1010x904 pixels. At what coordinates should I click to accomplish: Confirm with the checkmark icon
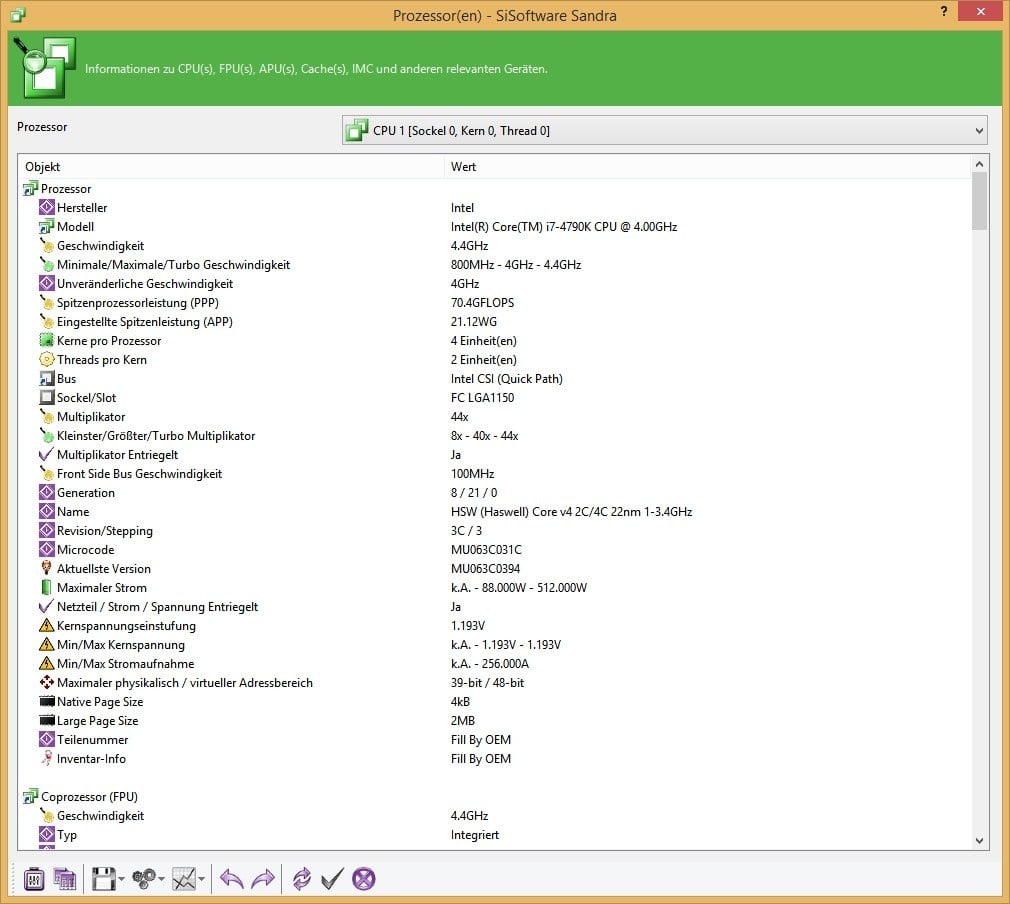(x=332, y=879)
